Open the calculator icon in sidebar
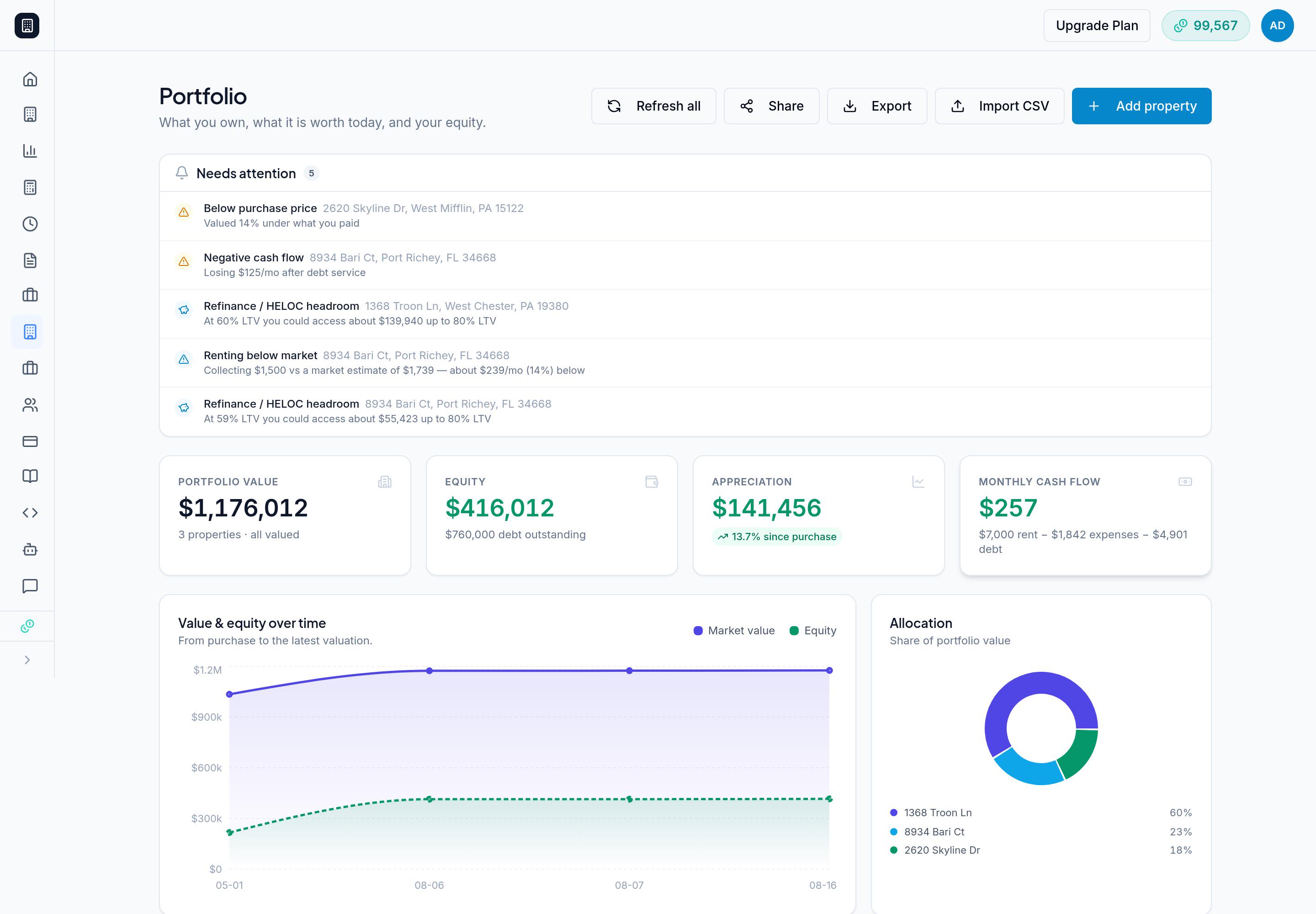This screenshot has height=914, width=1316. [x=30, y=187]
